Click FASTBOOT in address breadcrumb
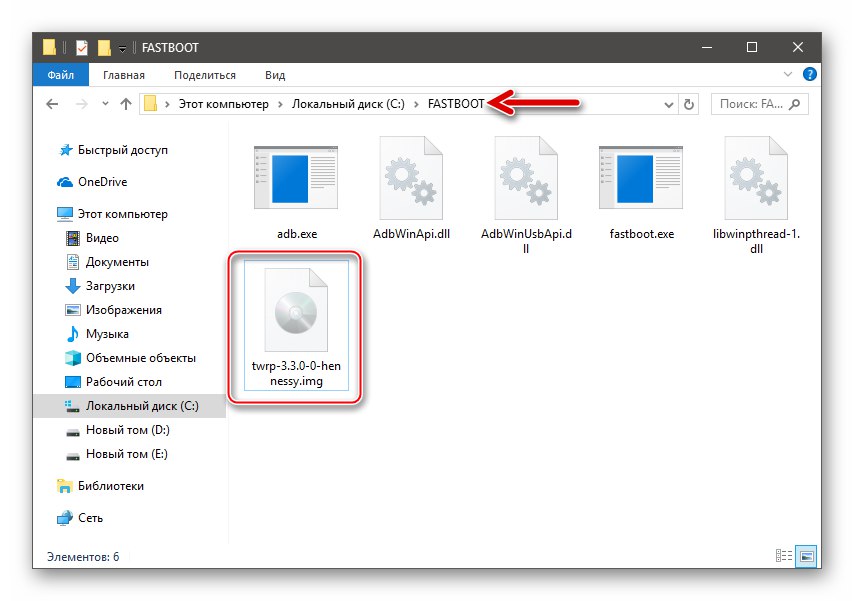The height and width of the screenshot is (601, 854). tap(456, 104)
